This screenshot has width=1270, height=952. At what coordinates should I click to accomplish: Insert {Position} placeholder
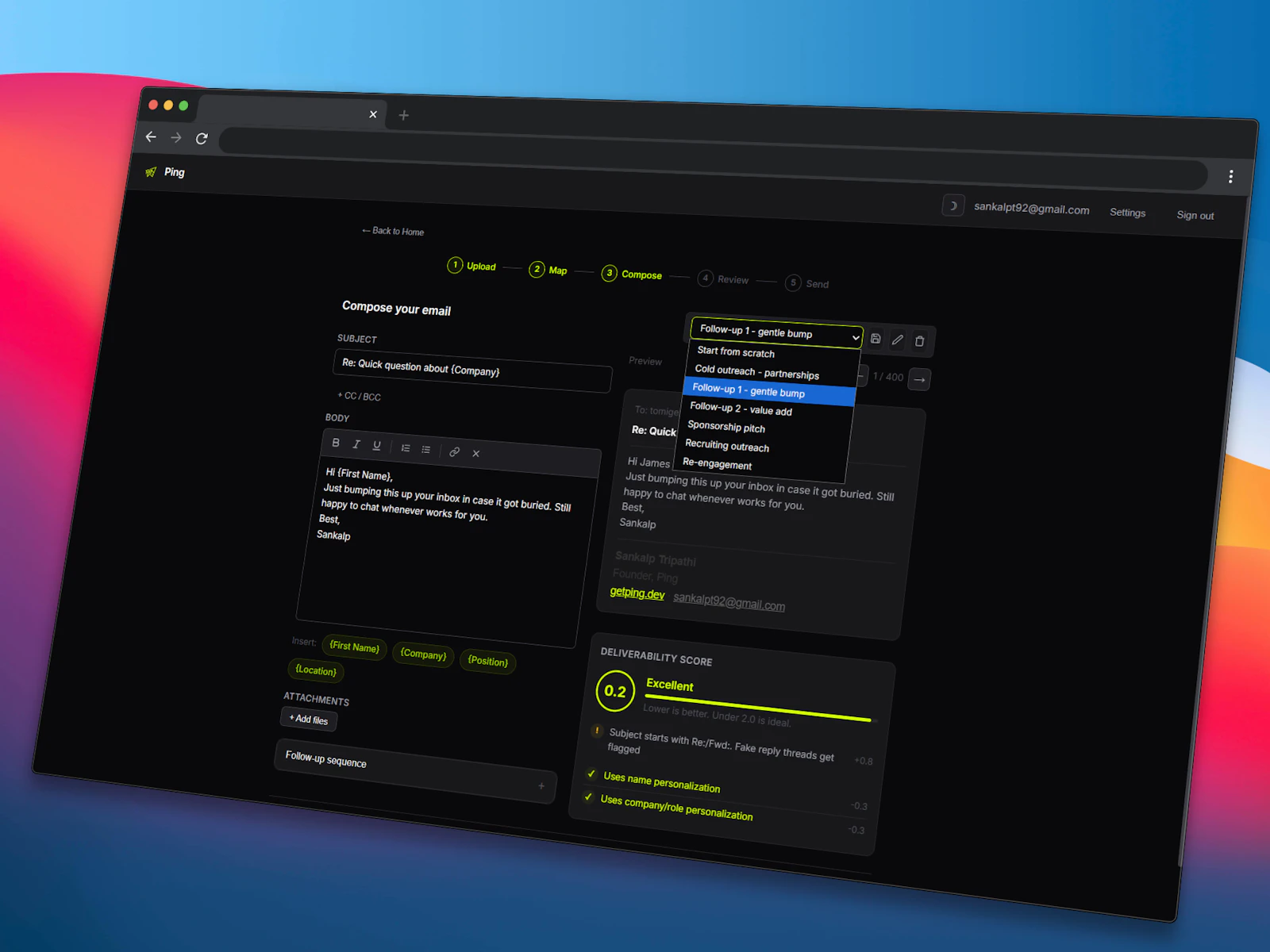tap(487, 662)
